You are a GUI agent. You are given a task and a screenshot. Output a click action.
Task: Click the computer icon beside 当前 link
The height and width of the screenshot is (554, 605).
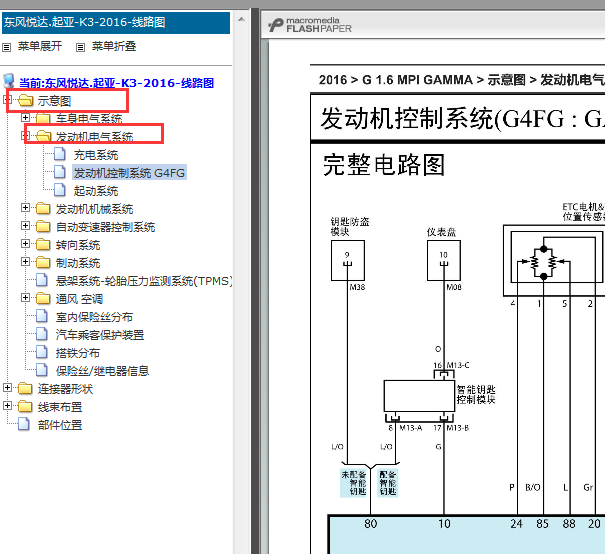pyautogui.click(x=8, y=81)
